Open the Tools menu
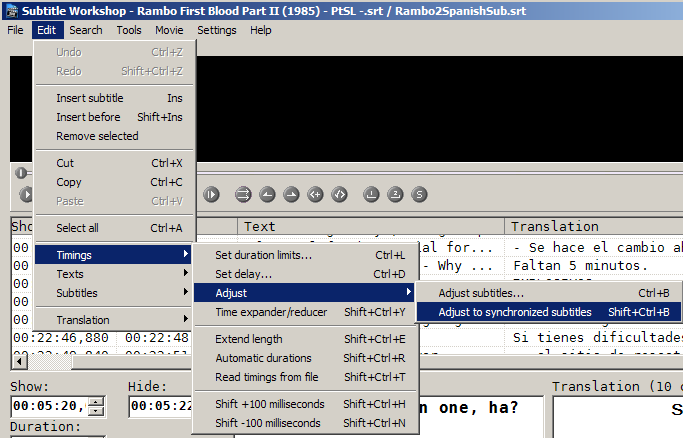The width and height of the screenshot is (683, 438). [x=129, y=30]
